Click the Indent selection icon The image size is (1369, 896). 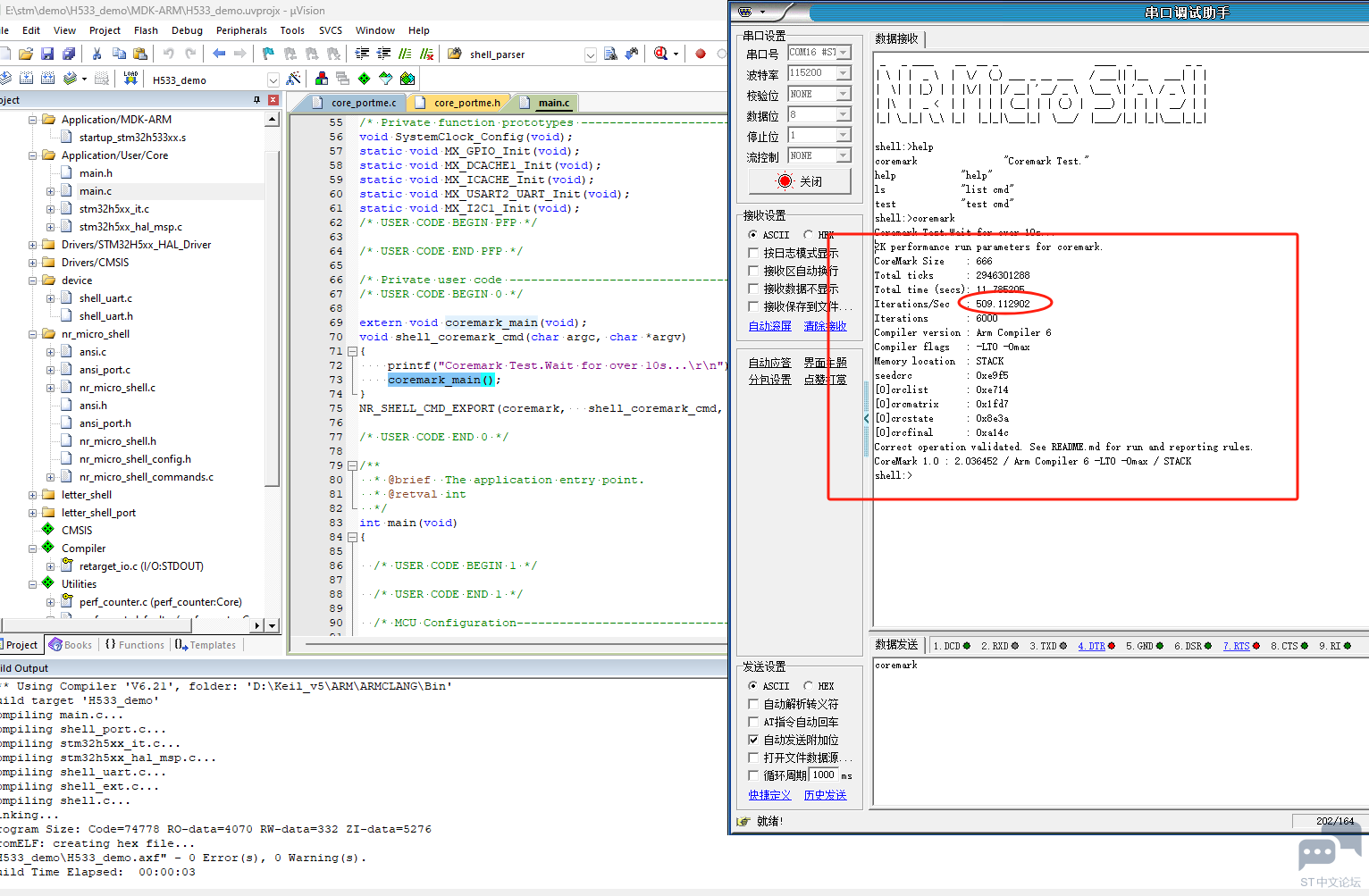[x=362, y=54]
